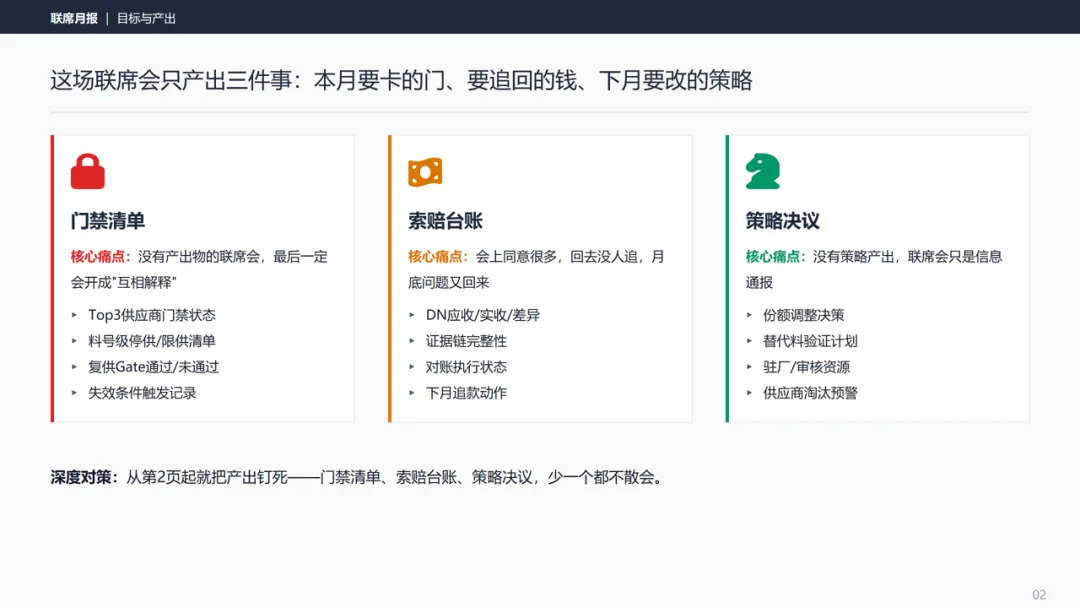Viewport: 1080px width, 608px height.
Task: Click the bullet DN应收/实收/差异
Action: coord(483,315)
